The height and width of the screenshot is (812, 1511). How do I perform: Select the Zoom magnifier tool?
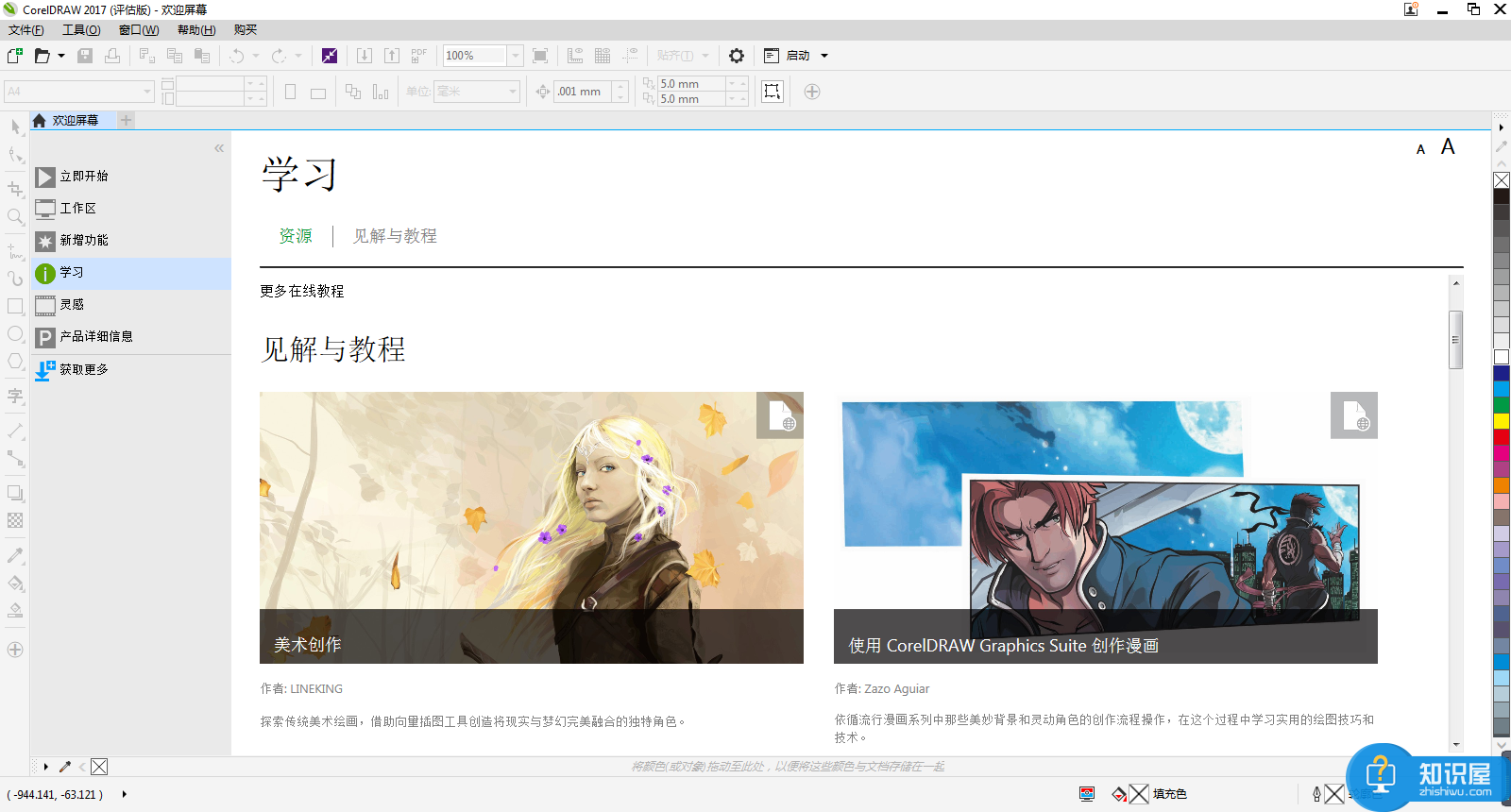pyautogui.click(x=15, y=217)
